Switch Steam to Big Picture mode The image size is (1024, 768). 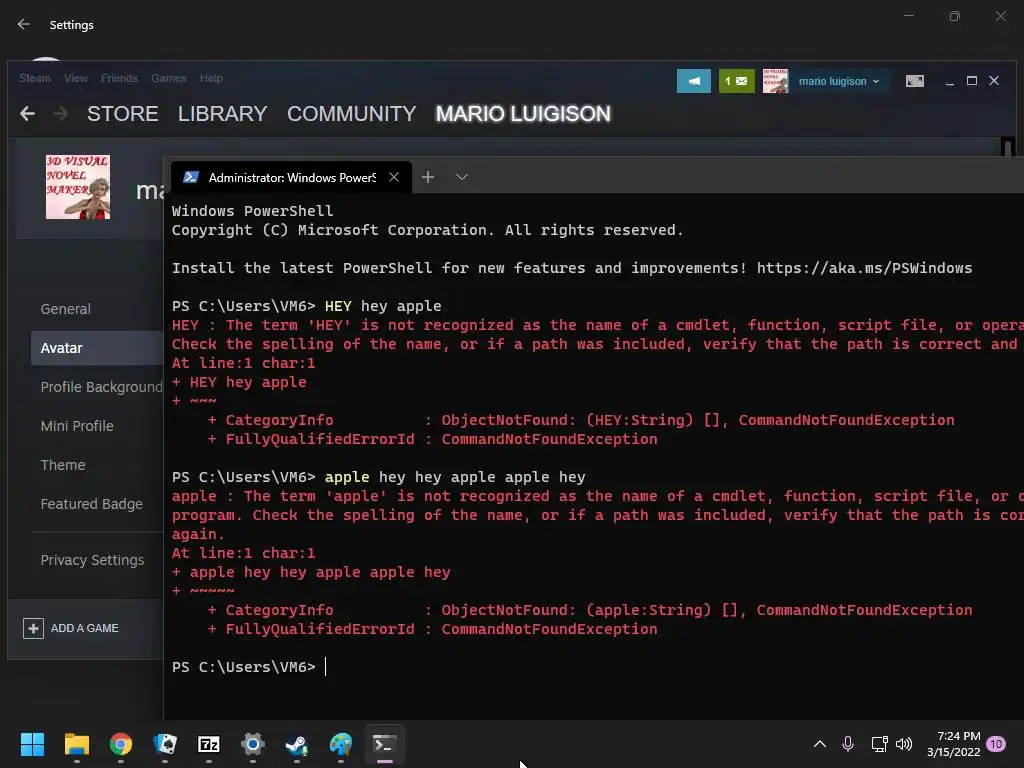[x=914, y=81]
